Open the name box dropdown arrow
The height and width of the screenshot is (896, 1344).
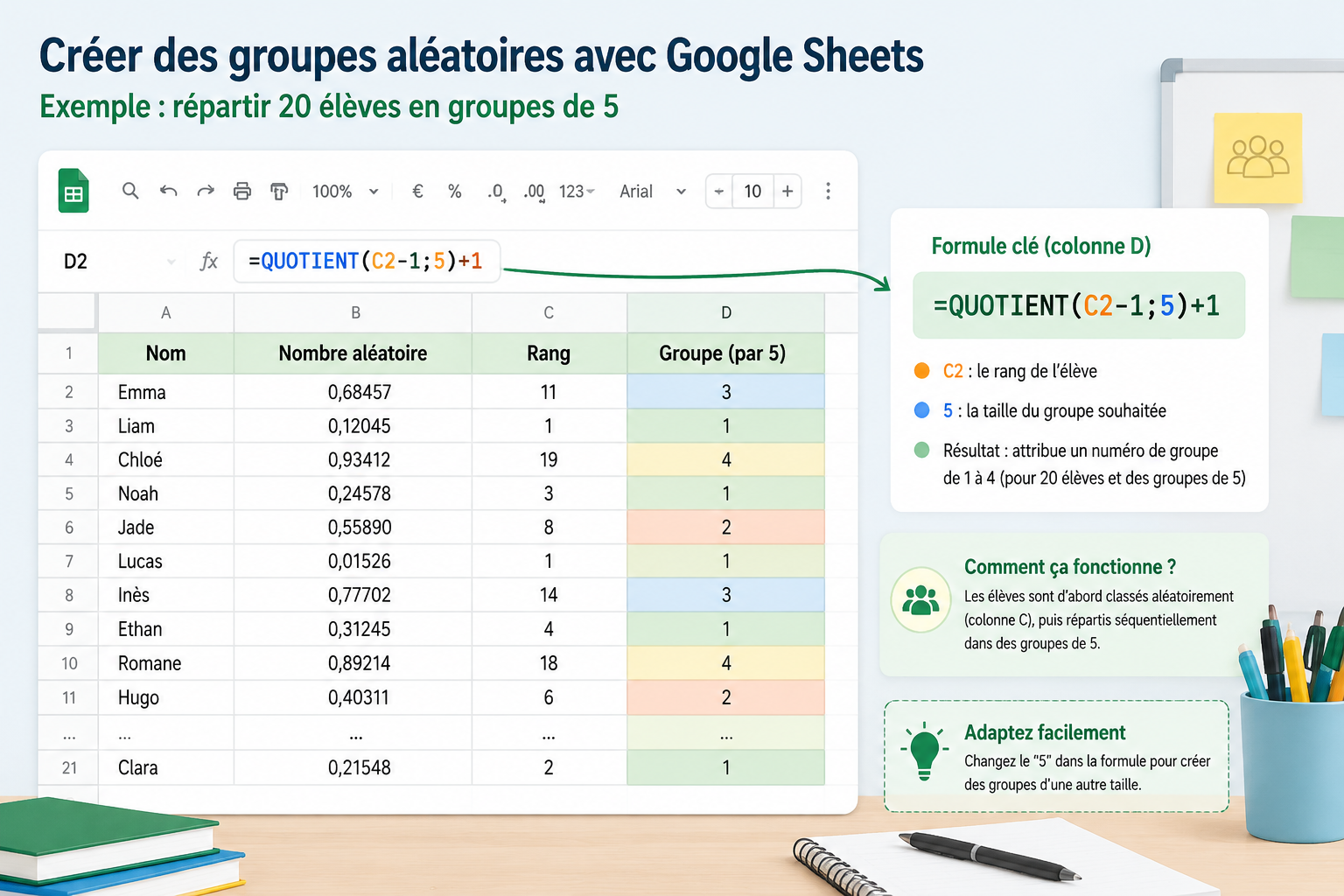tap(171, 262)
